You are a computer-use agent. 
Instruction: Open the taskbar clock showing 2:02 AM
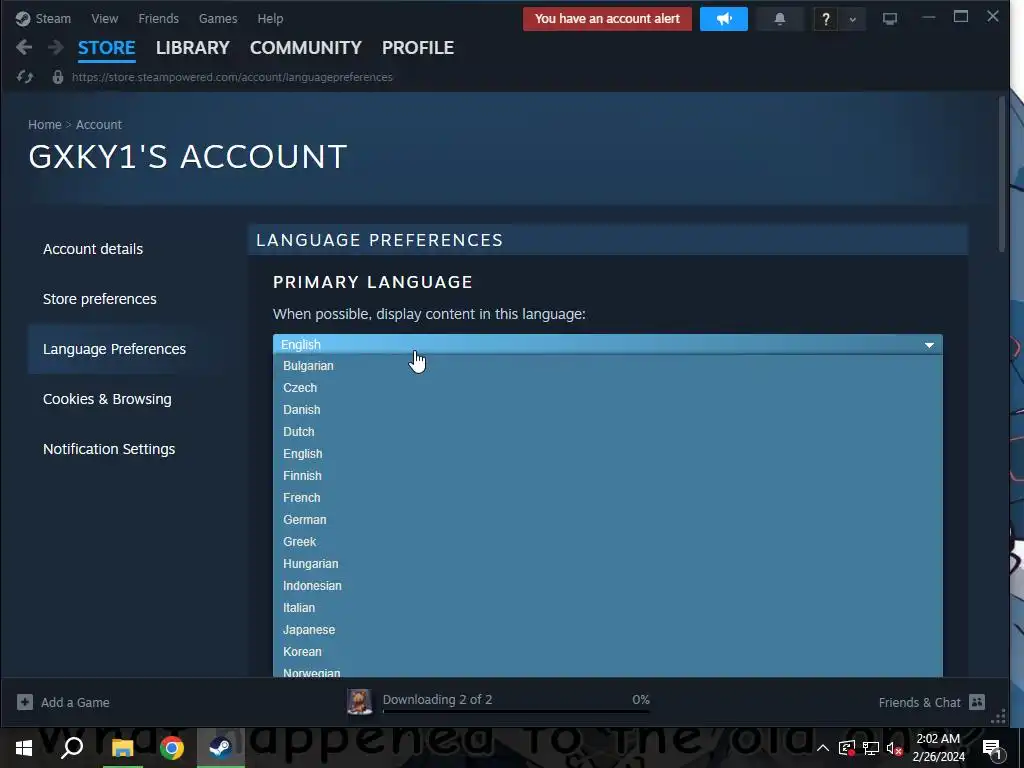[x=938, y=748]
